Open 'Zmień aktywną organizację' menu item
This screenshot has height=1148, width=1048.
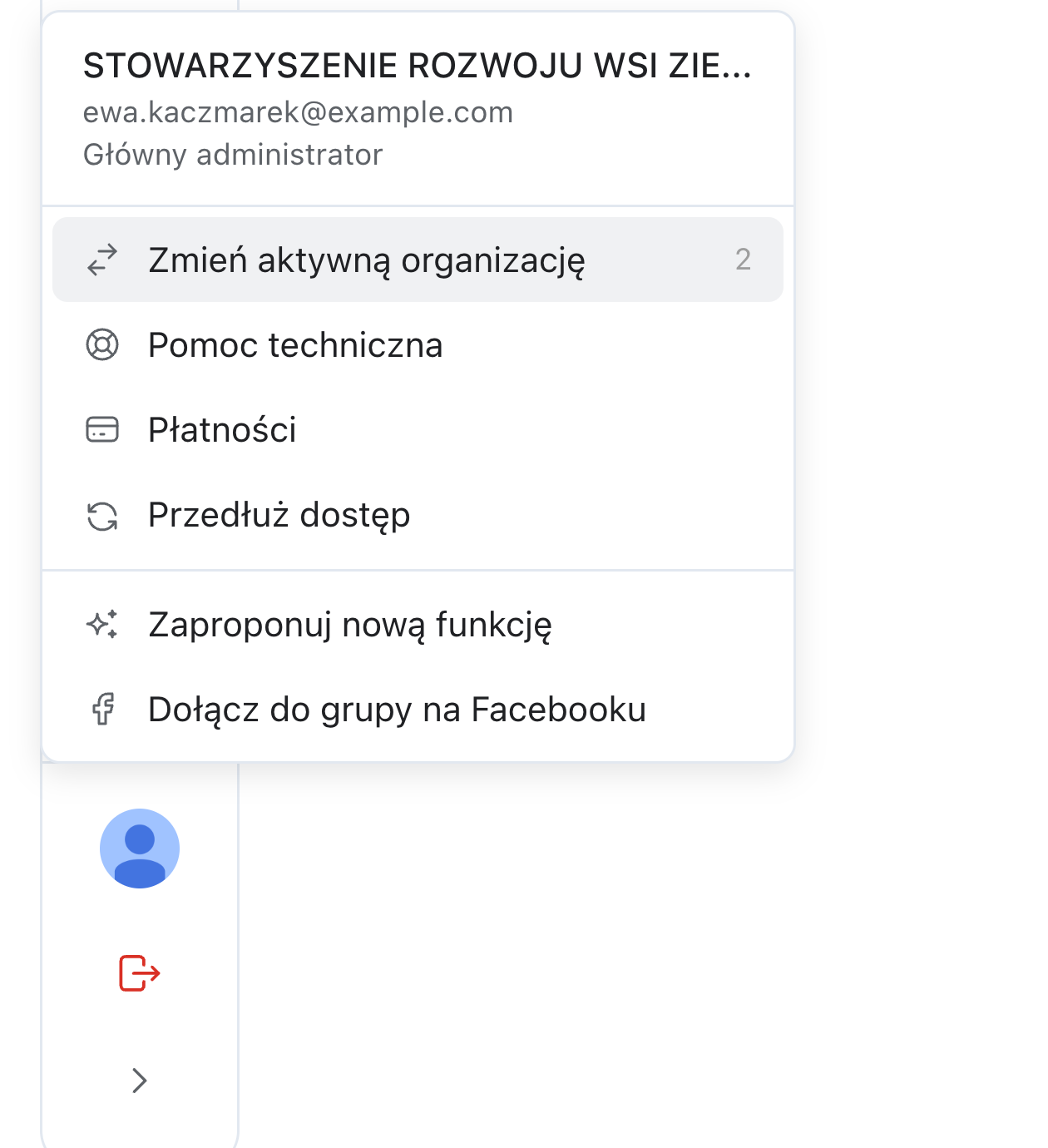tap(418, 260)
